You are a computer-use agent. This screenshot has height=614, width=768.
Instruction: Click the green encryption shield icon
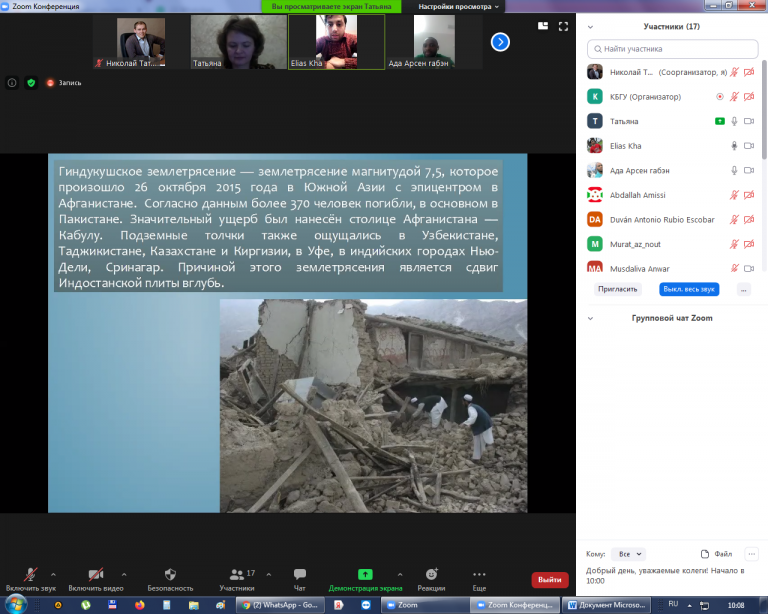point(30,82)
